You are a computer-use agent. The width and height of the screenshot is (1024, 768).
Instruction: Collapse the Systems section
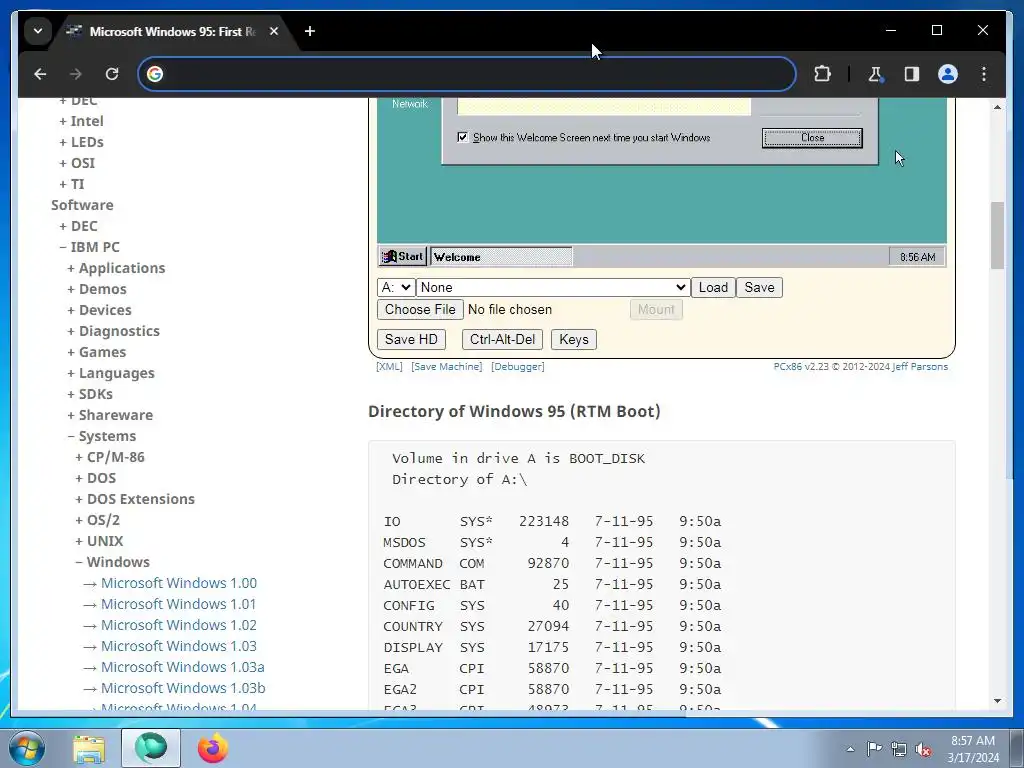(101, 436)
